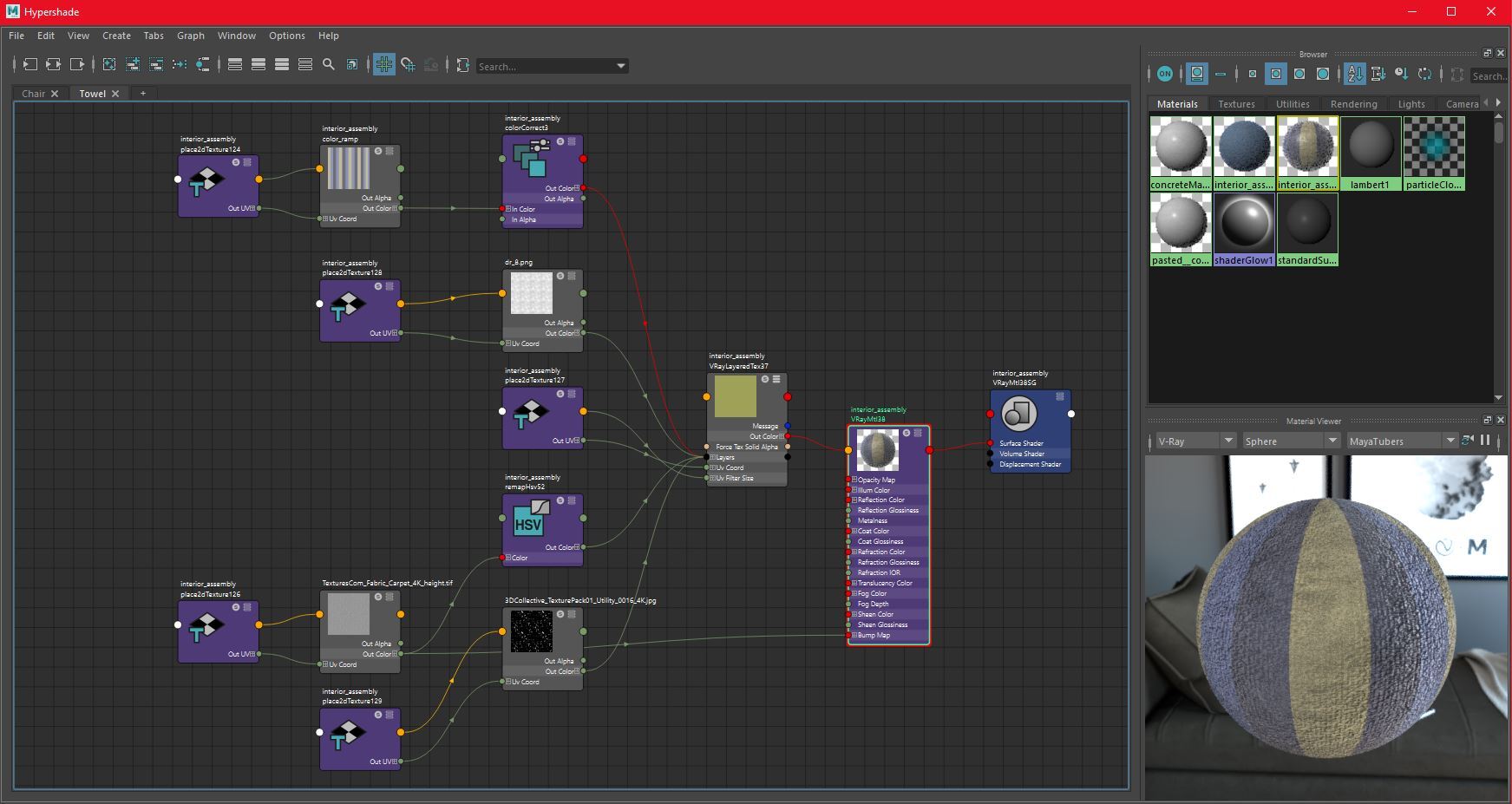Select the shaderGlow1 material swatch
Viewport: 1512px width, 804px height.
1244,229
